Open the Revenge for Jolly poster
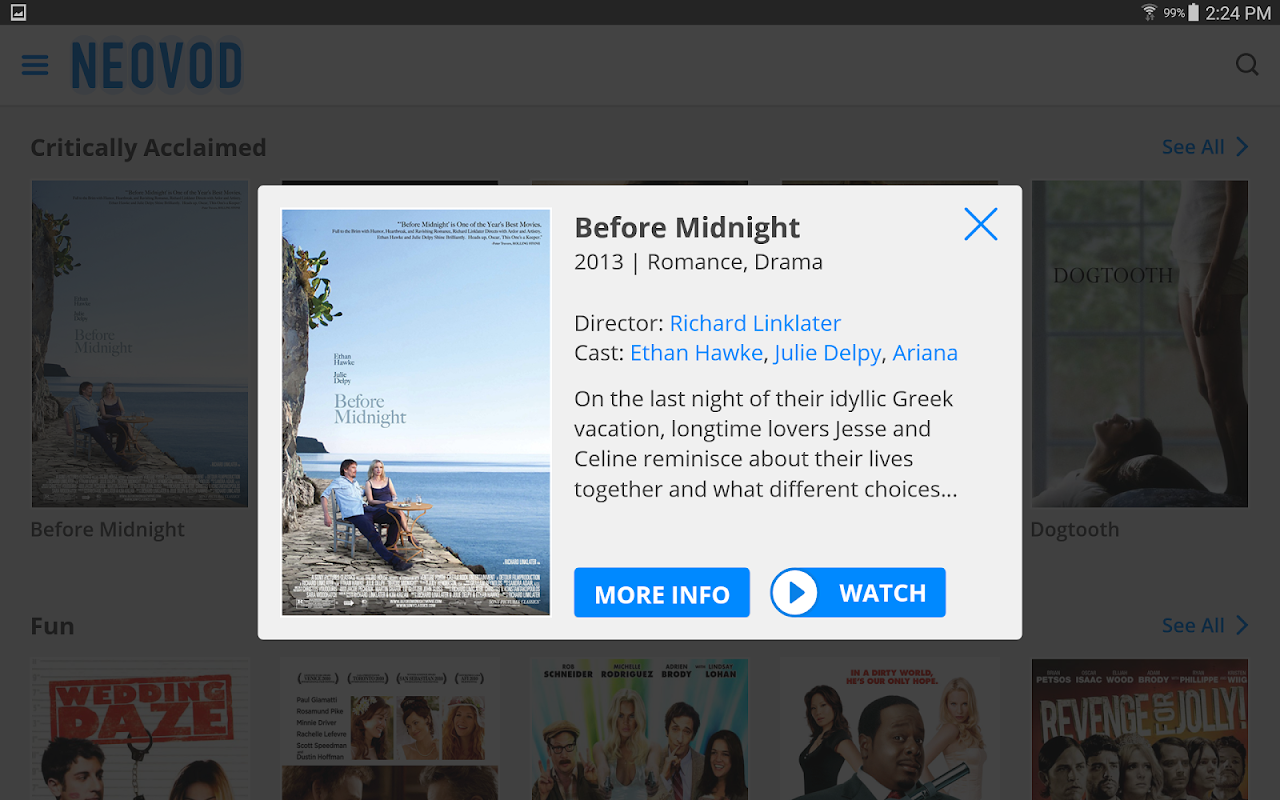The width and height of the screenshot is (1280, 800). click(x=1140, y=729)
